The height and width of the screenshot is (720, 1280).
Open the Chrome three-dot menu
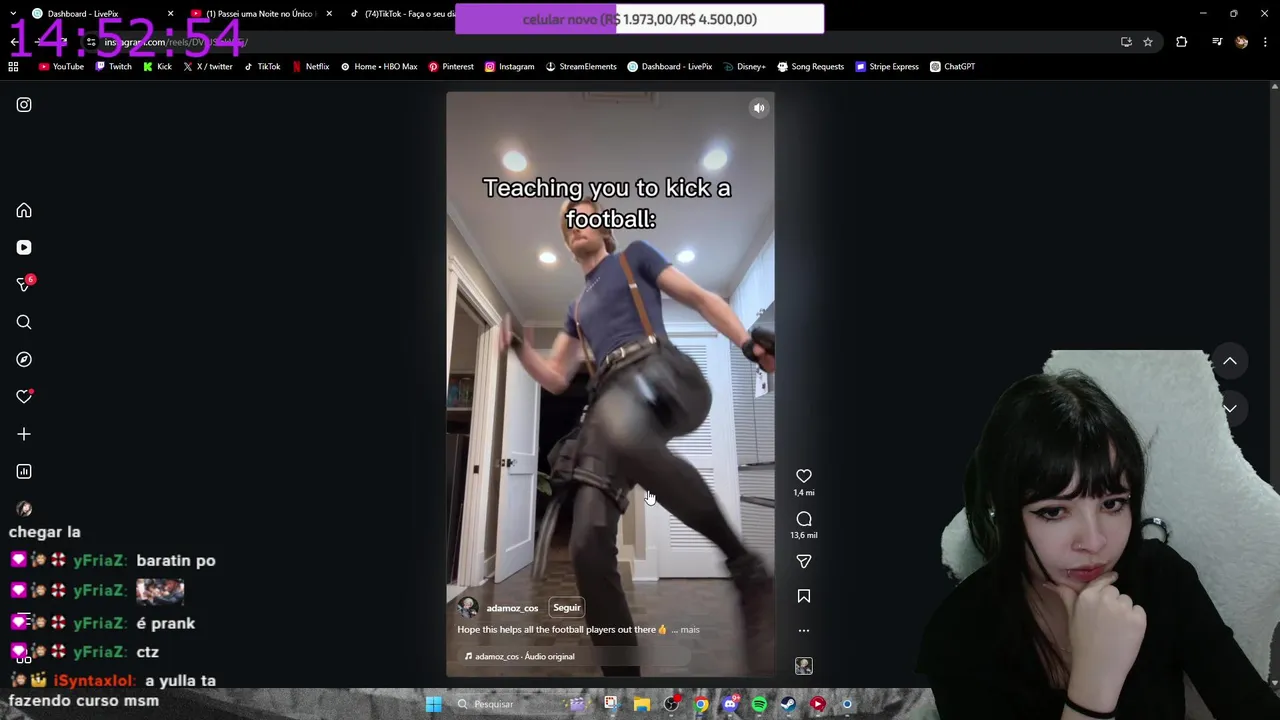[x=1266, y=42]
